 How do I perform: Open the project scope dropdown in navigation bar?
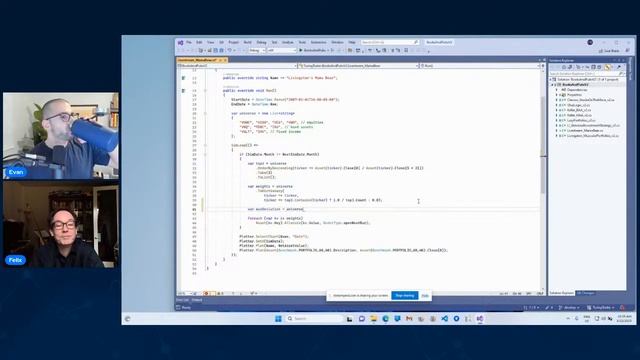coord(238,65)
